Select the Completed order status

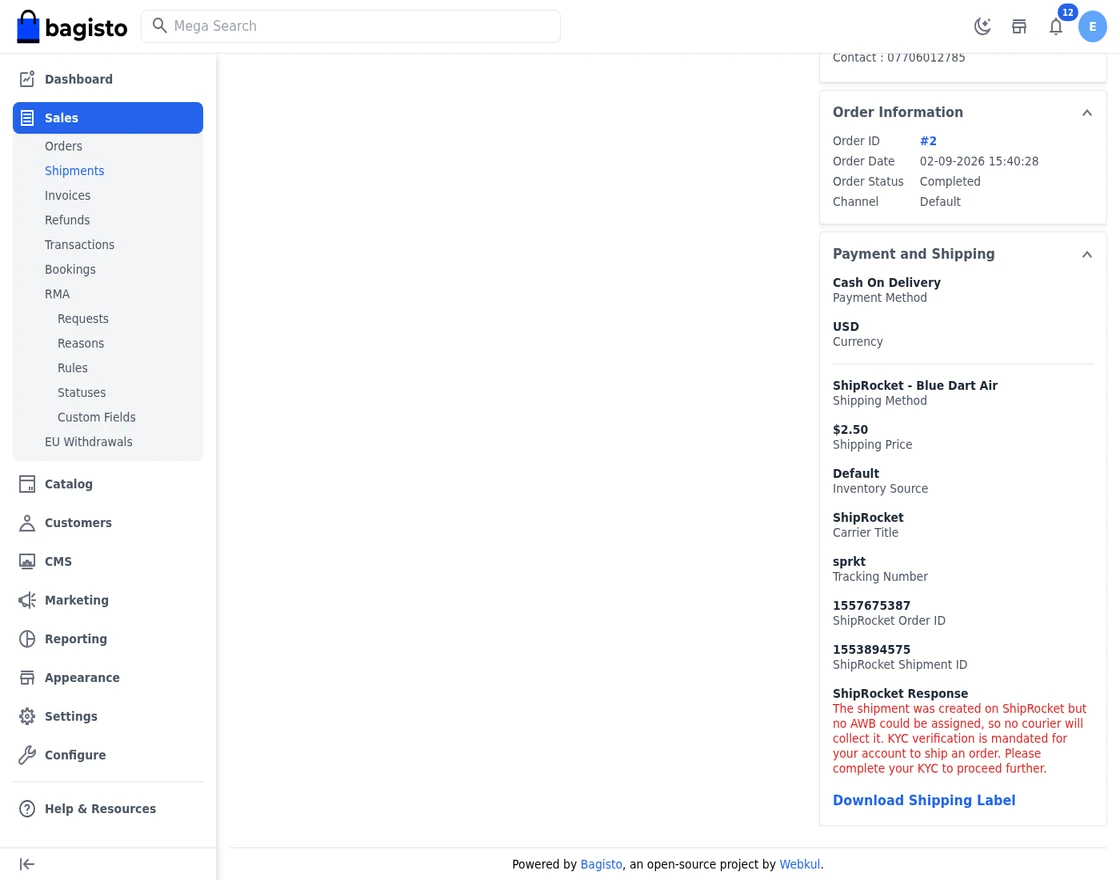[950, 181]
